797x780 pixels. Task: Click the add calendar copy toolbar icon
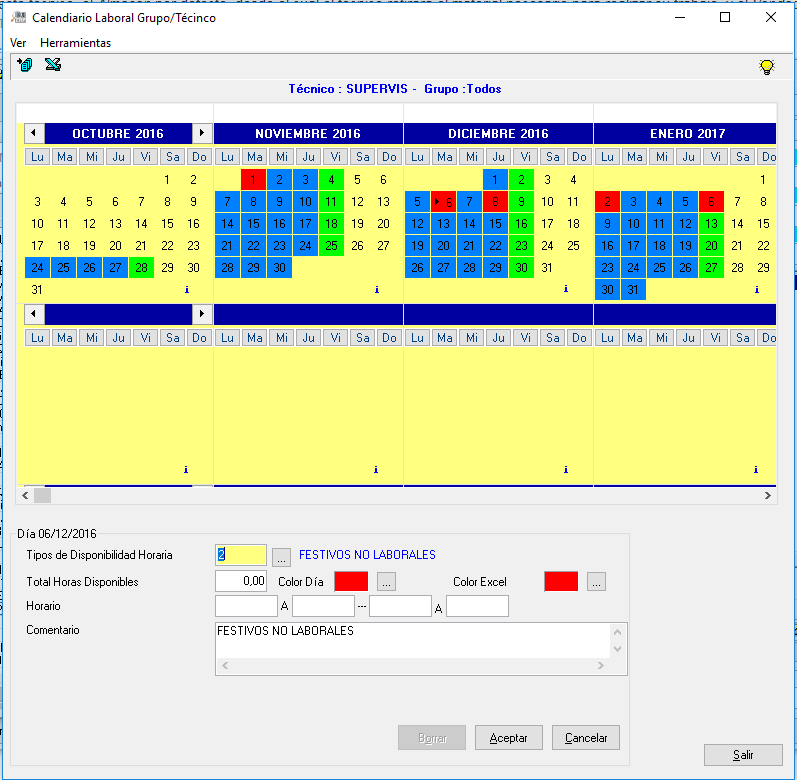(25, 66)
